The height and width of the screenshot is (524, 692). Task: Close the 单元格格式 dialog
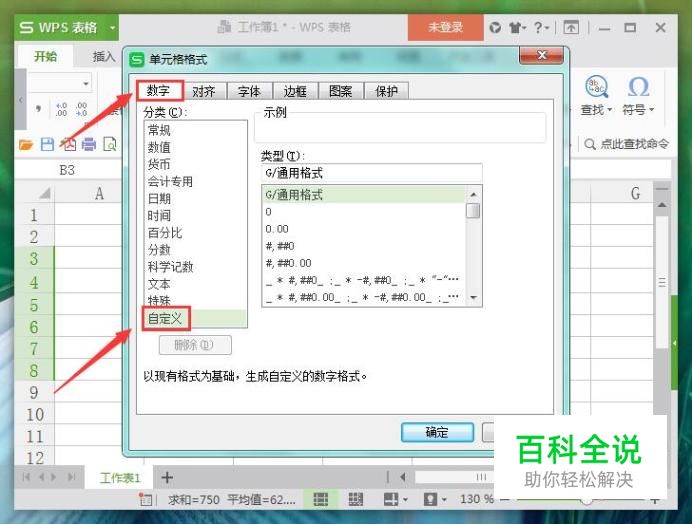click(542, 55)
